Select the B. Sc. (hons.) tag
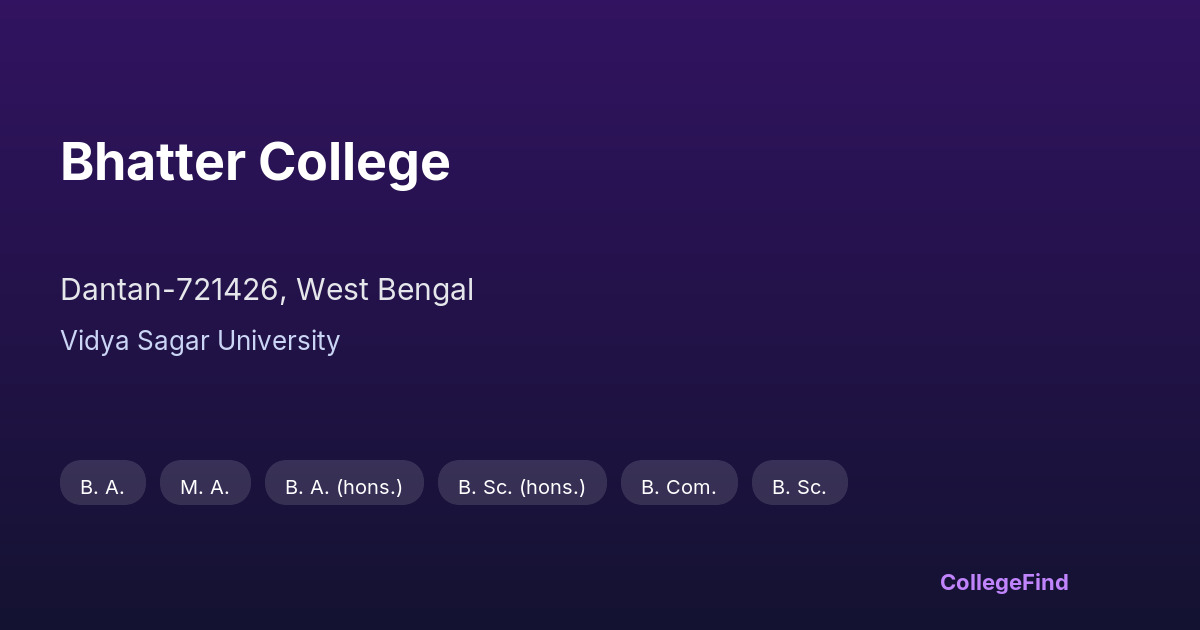 point(522,487)
